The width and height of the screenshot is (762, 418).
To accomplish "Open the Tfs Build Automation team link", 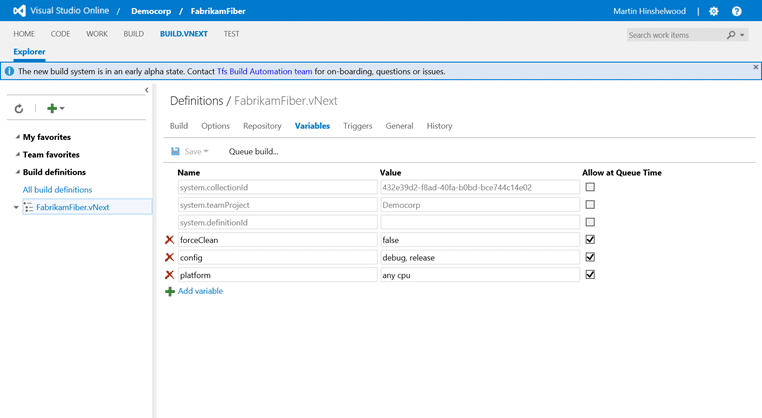I will coord(264,71).
